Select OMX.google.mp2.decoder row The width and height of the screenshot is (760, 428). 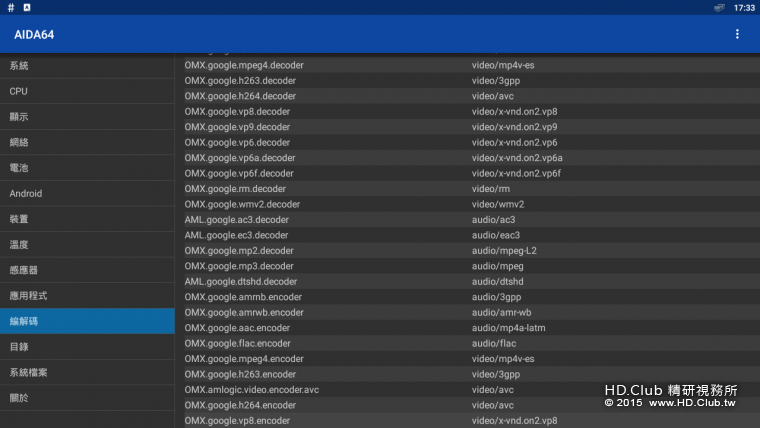click(472, 251)
